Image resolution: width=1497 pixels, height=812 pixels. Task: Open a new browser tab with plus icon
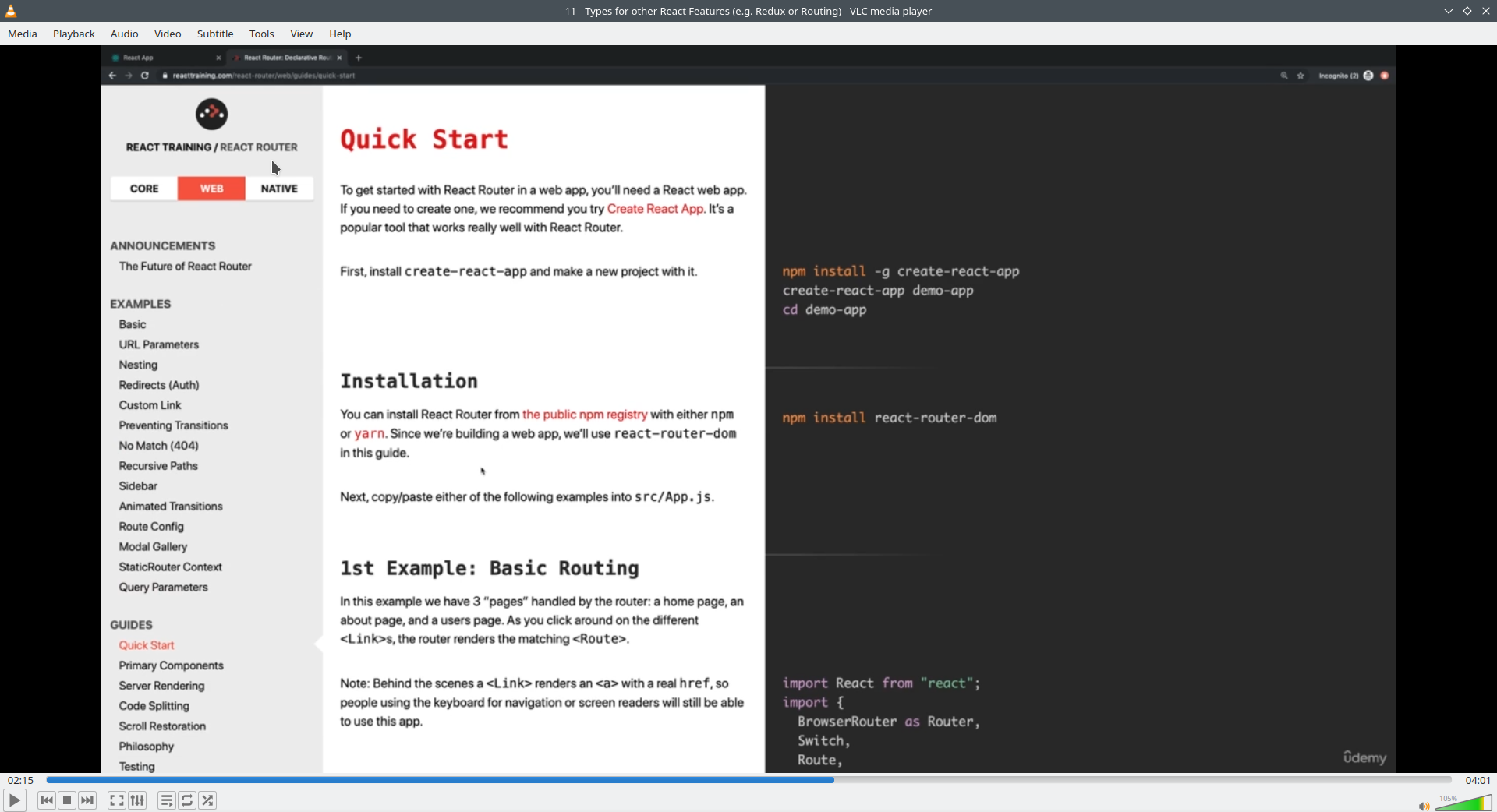point(359,58)
